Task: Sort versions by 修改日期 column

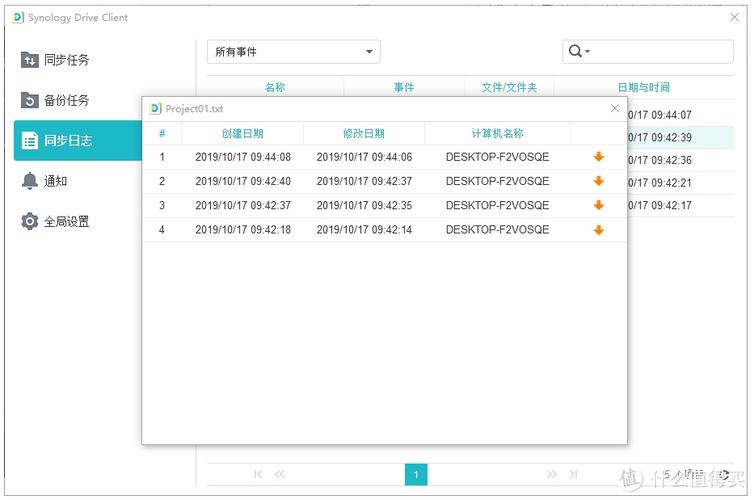Action: [x=363, y=133]
